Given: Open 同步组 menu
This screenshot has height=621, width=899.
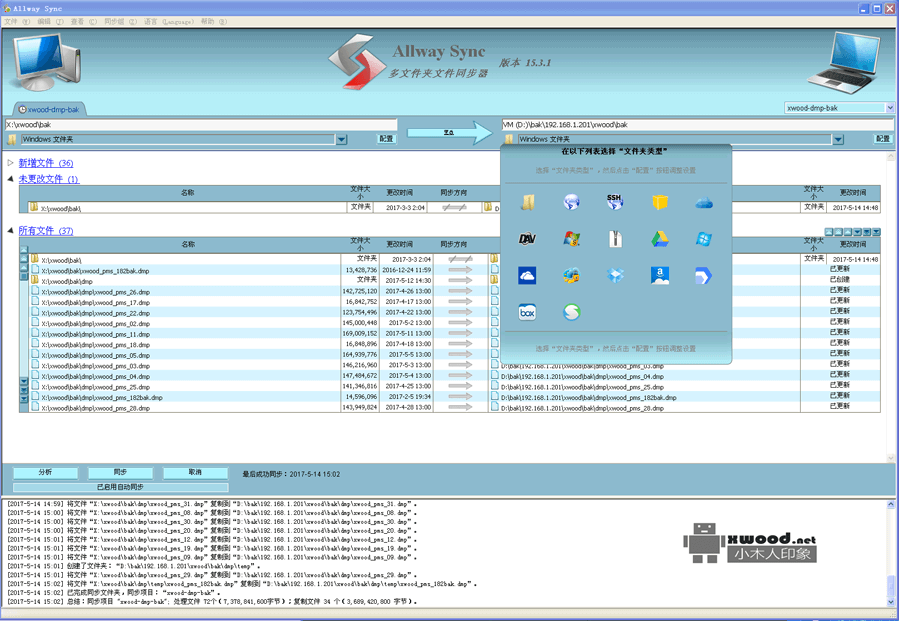Looking at the screenshot, I should pyautogui.click(x=120, y=22).
